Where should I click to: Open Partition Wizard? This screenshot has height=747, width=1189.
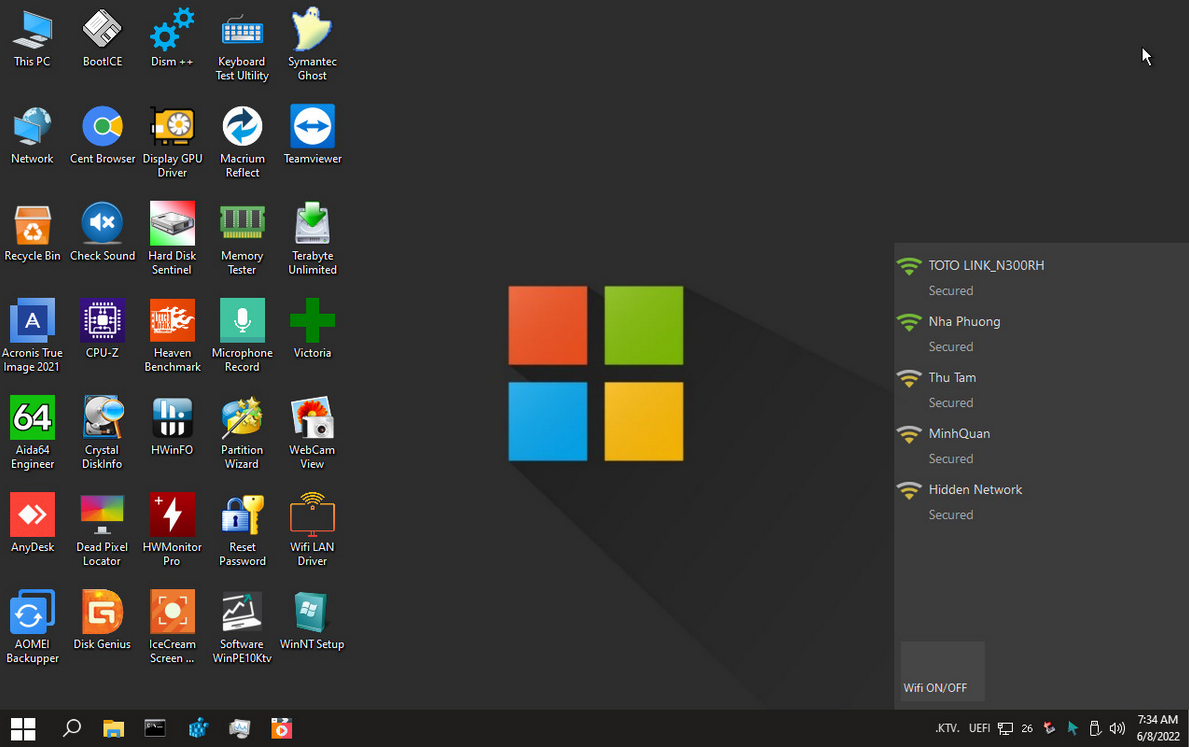[x=242, y=433]
